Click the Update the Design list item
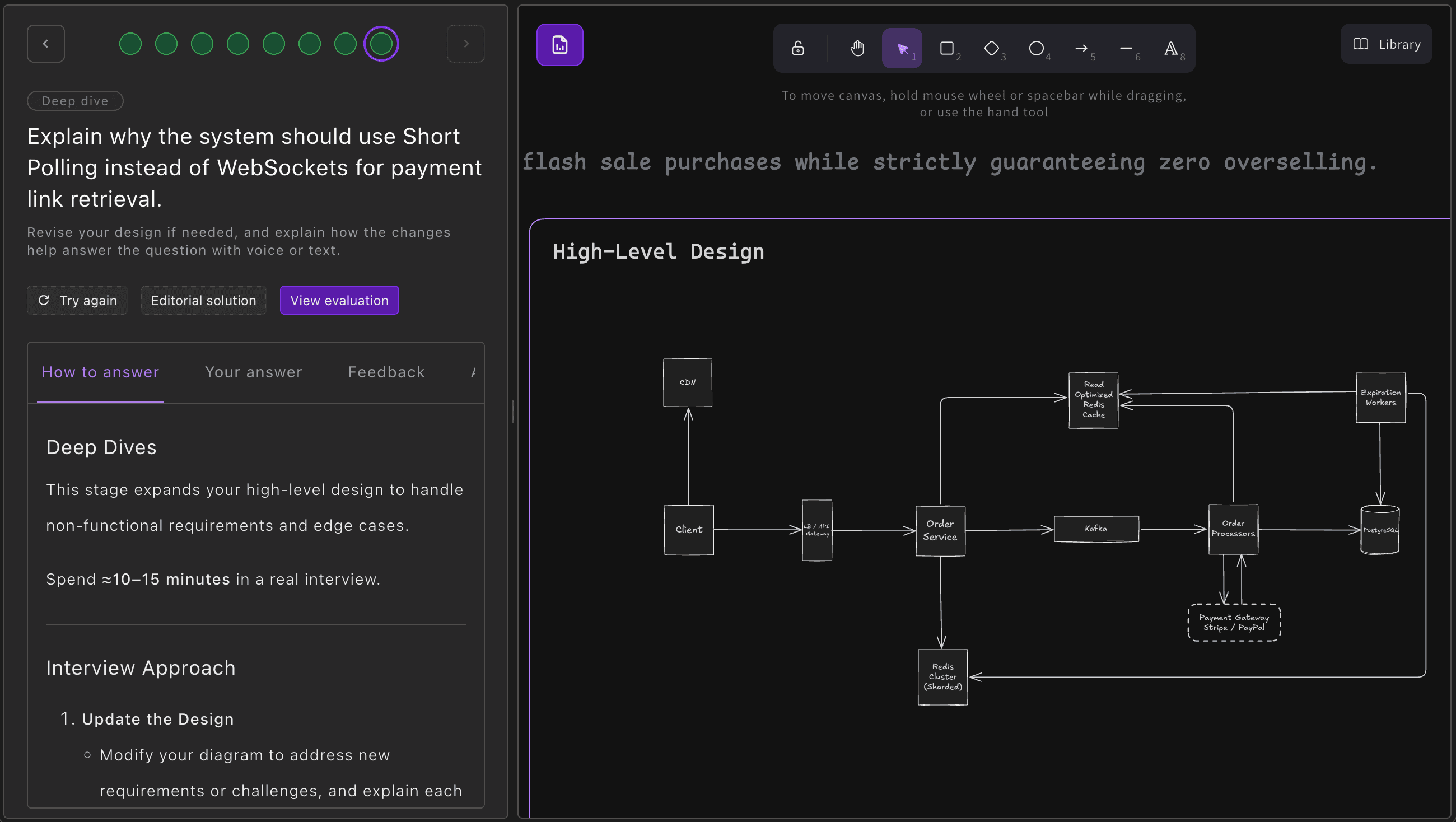This screenshot has height=822, width=1456. pyautogui.click(x=158, y=719)
